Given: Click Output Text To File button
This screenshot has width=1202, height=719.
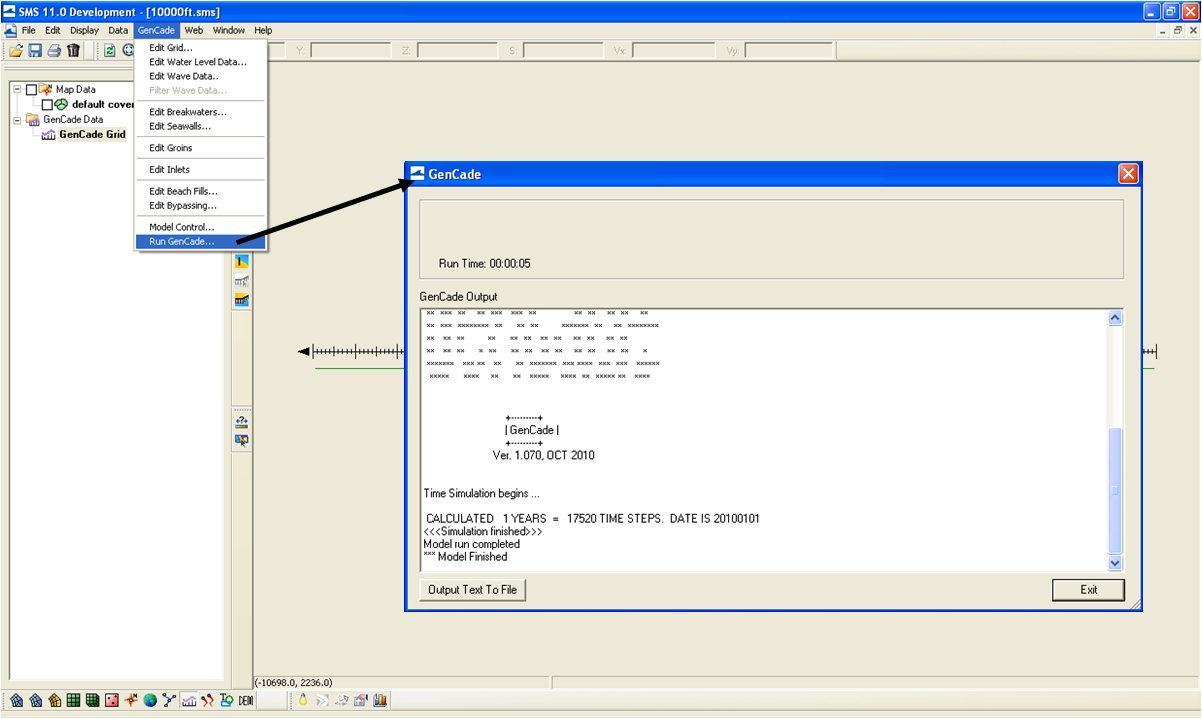Looking at the screenshot, I should coord(472,590).
